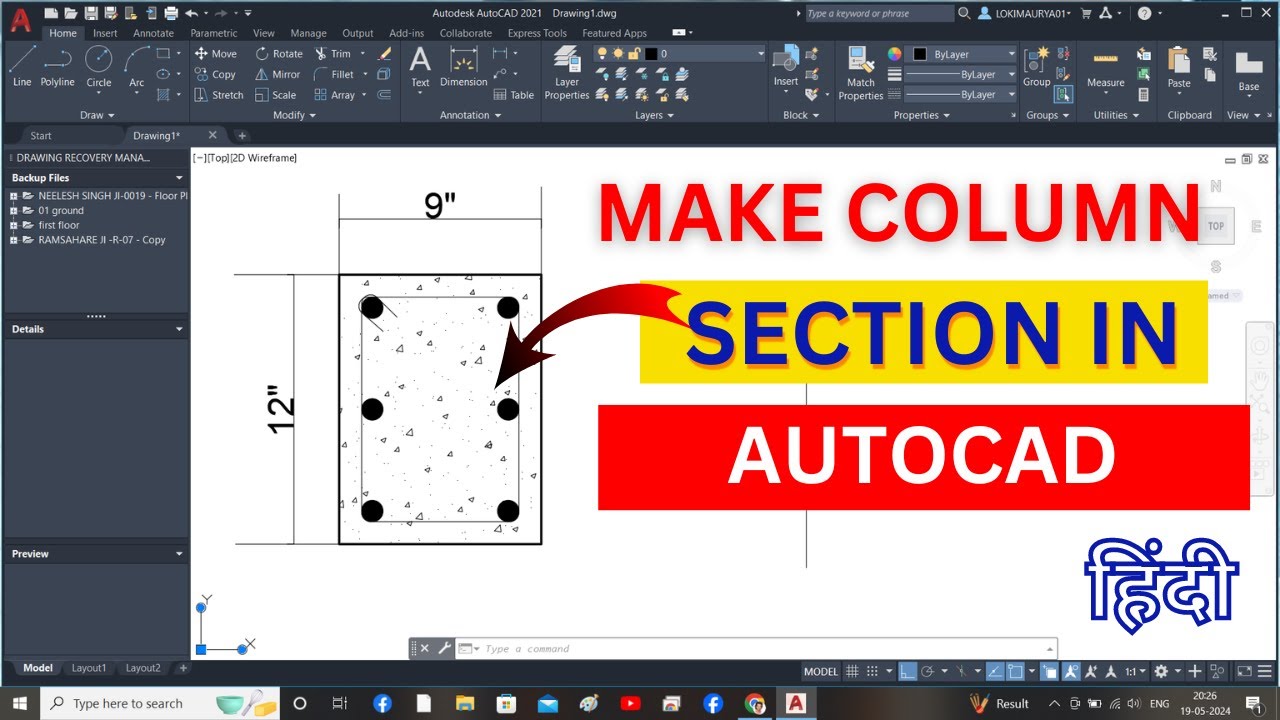Screen dimensions: 1280x720
Task: Toggle snap mode in status bar
Action: click(x=873, y=672)
